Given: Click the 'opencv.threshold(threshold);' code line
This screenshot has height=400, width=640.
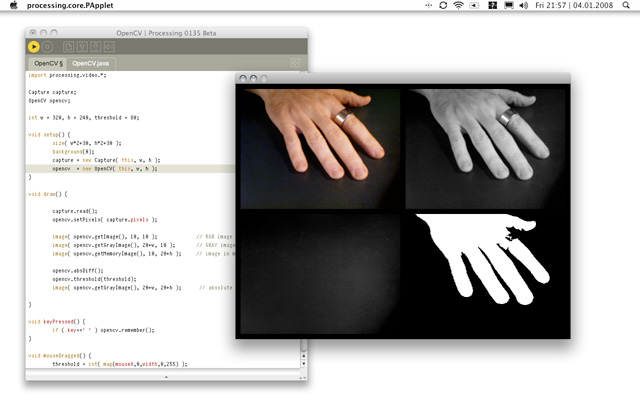Looking at the screenshot, I should click(x=94, y=279).
